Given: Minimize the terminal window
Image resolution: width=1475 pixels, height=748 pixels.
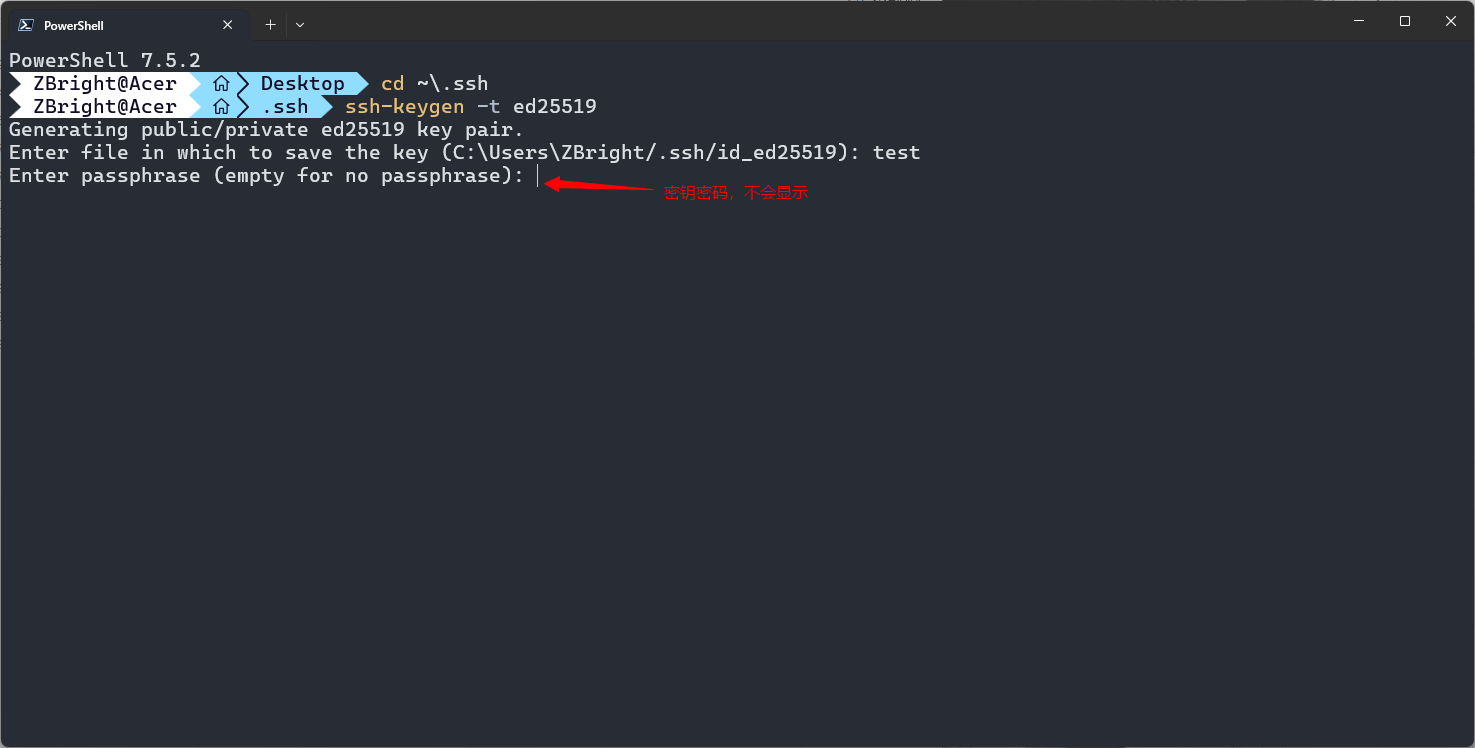Looking at the screenshot, I should (x=1359, y=21).
